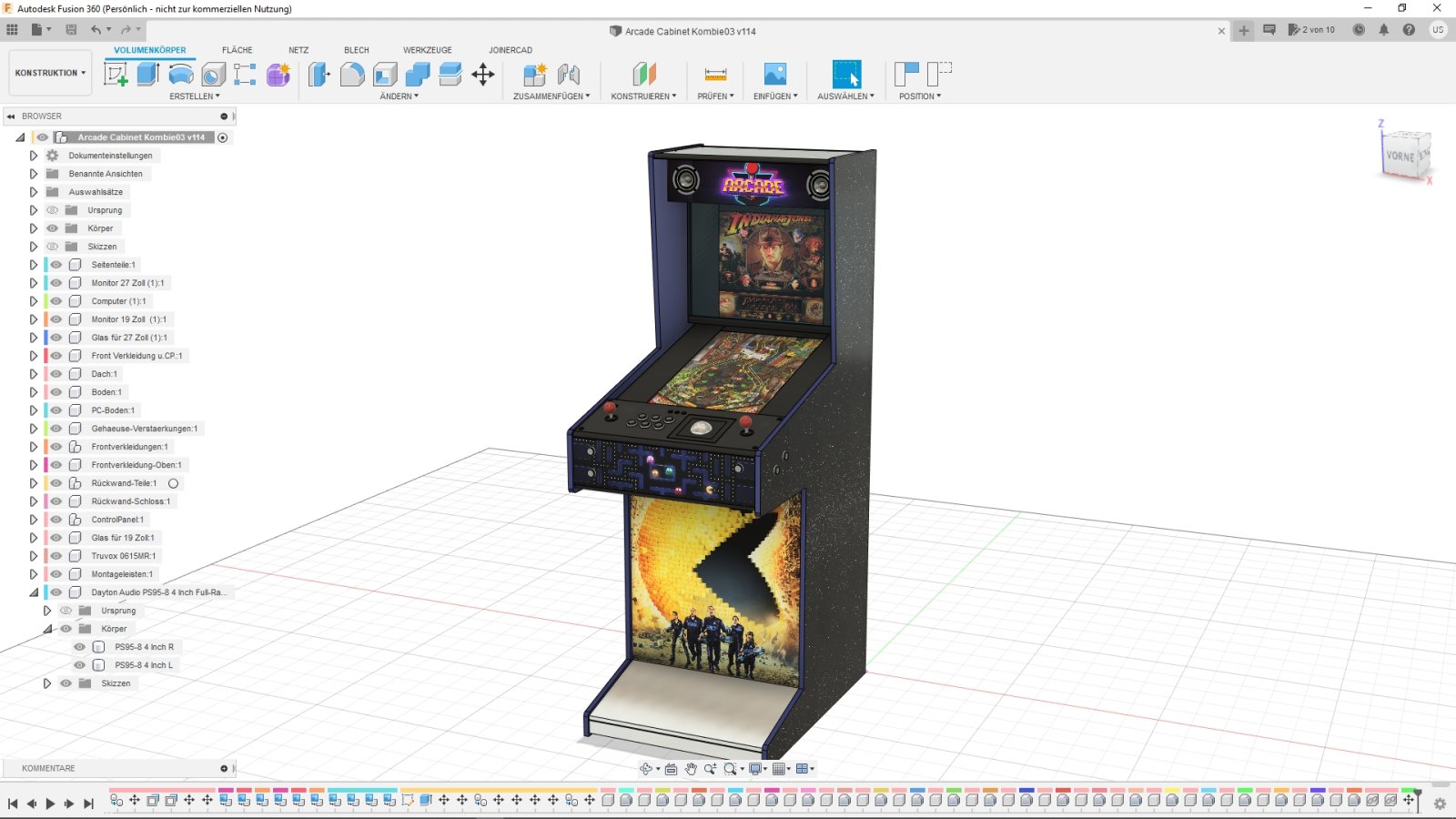Click the Save icon
1456x819 pixels.
click(x=71, y=30)
